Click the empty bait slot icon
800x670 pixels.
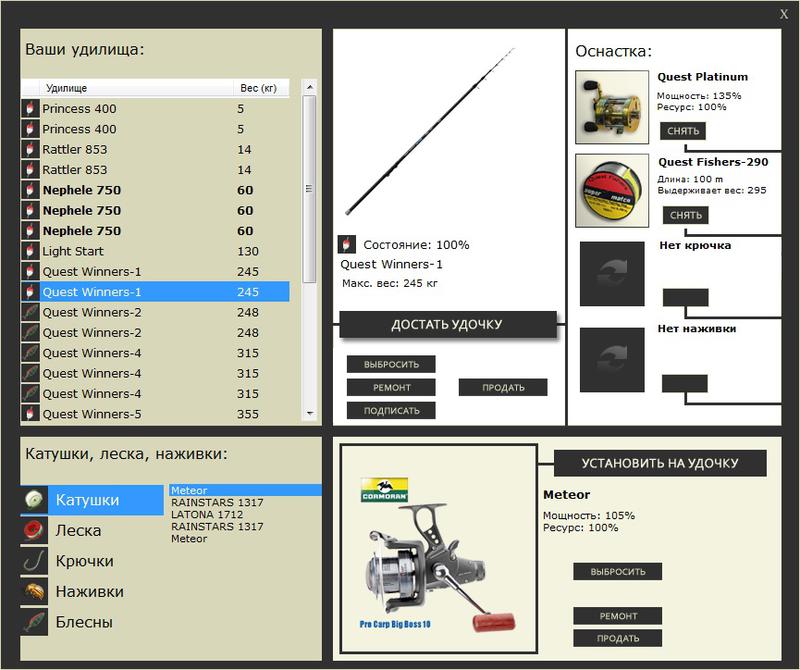point(612,357)
